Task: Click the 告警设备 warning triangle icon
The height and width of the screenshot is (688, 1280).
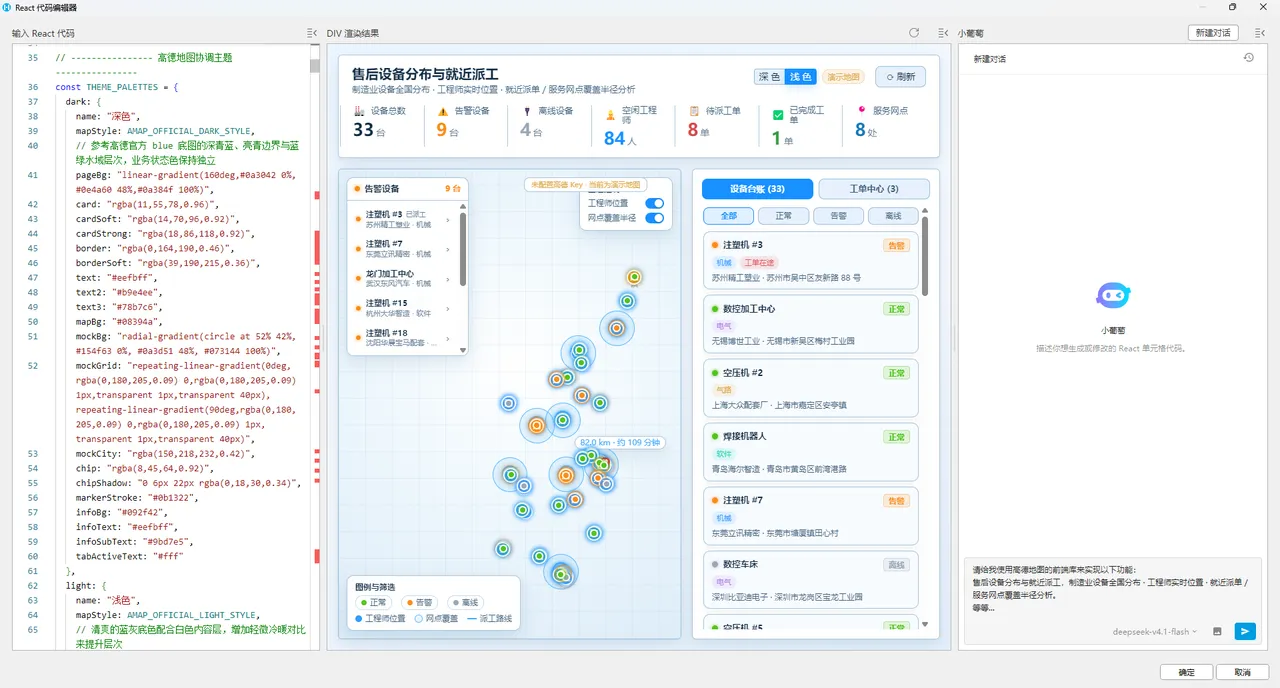Action: [x=443, y=111]
